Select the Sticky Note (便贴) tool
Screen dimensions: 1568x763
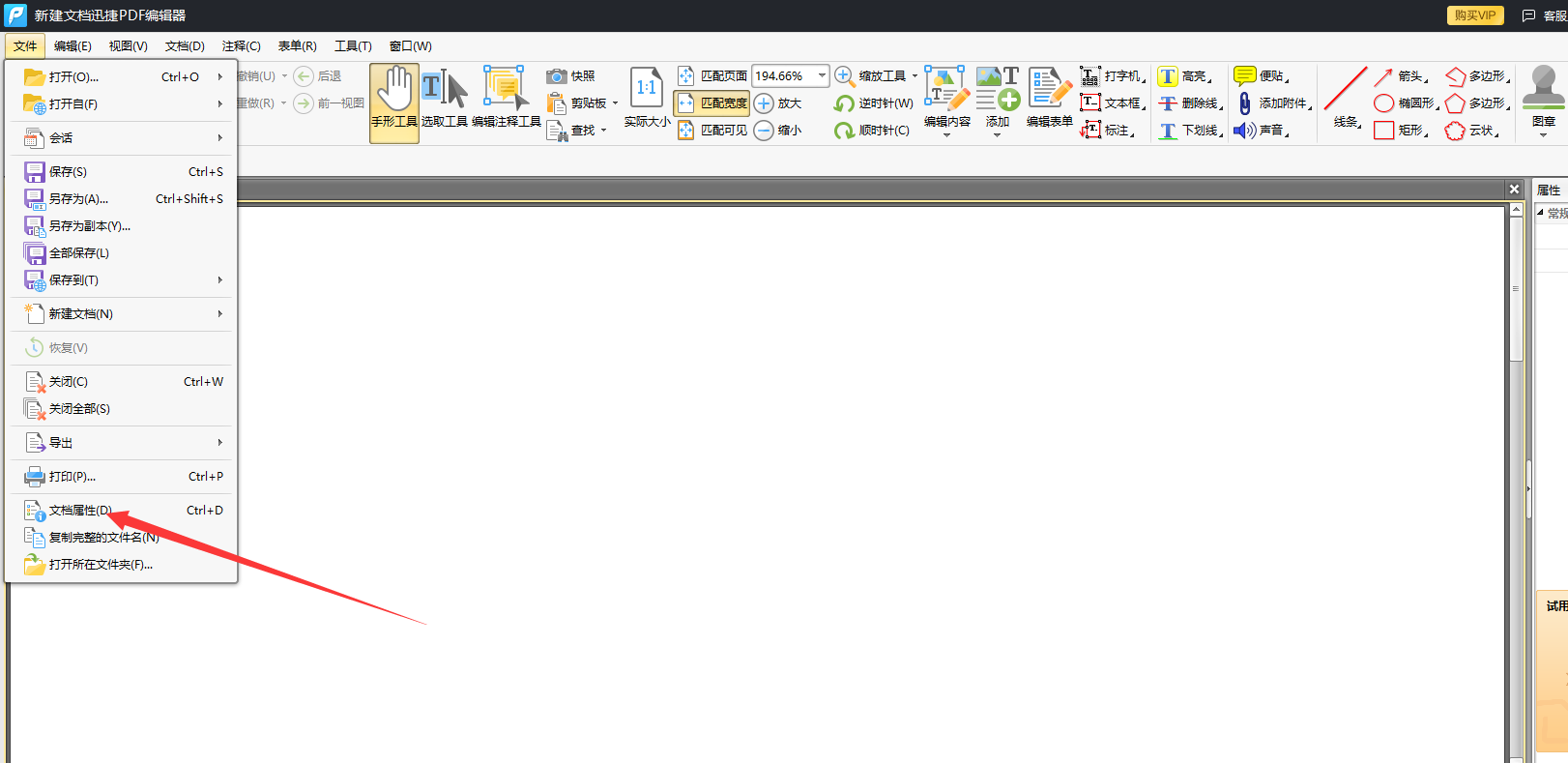(x=1262, y=76)
